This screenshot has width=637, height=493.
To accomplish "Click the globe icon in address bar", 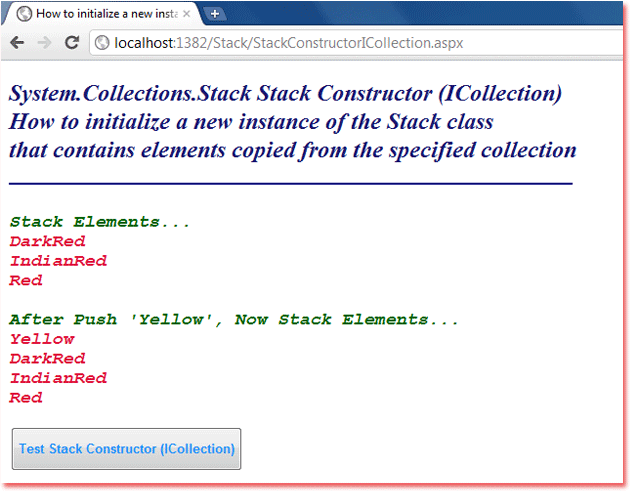I will pos(102,43).
